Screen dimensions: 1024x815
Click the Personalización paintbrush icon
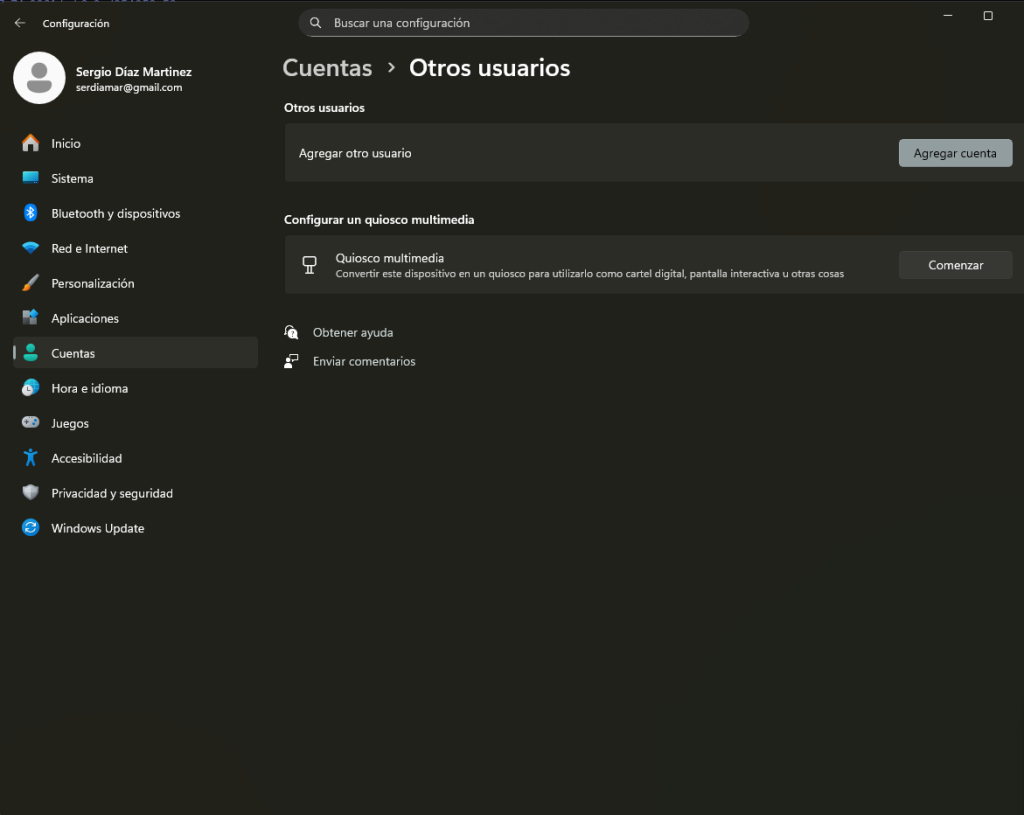31,283
